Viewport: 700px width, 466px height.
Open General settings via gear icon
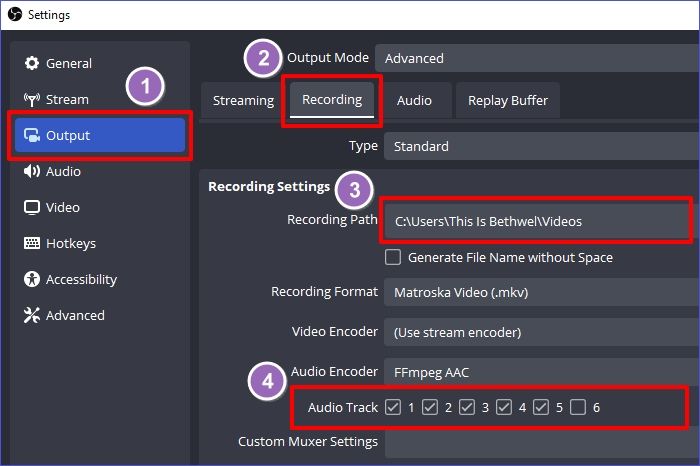click(x=31, y=63)
